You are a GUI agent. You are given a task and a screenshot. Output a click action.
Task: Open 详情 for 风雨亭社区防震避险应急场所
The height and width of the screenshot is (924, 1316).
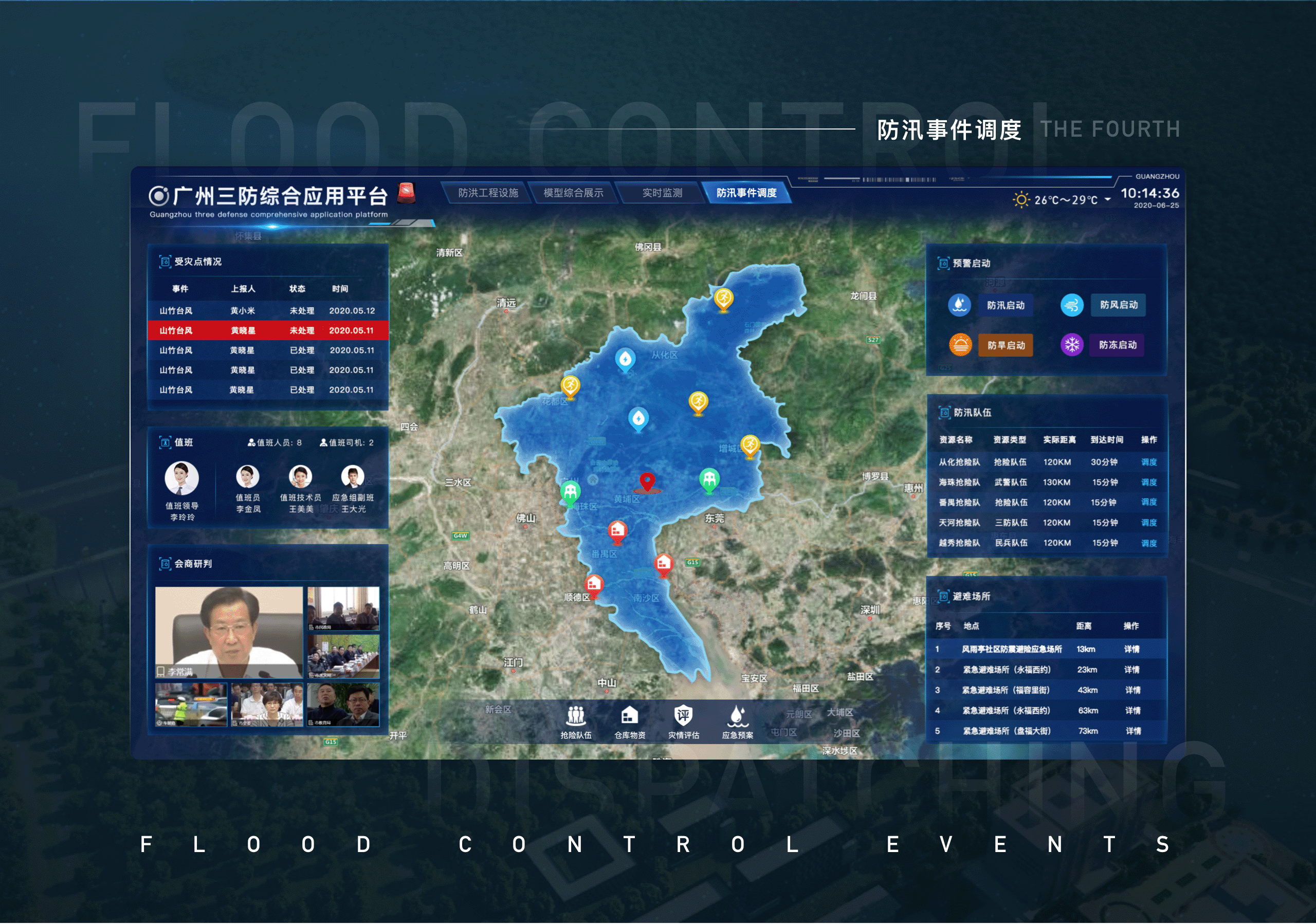pyautogui.click(x=1131, y=649)
